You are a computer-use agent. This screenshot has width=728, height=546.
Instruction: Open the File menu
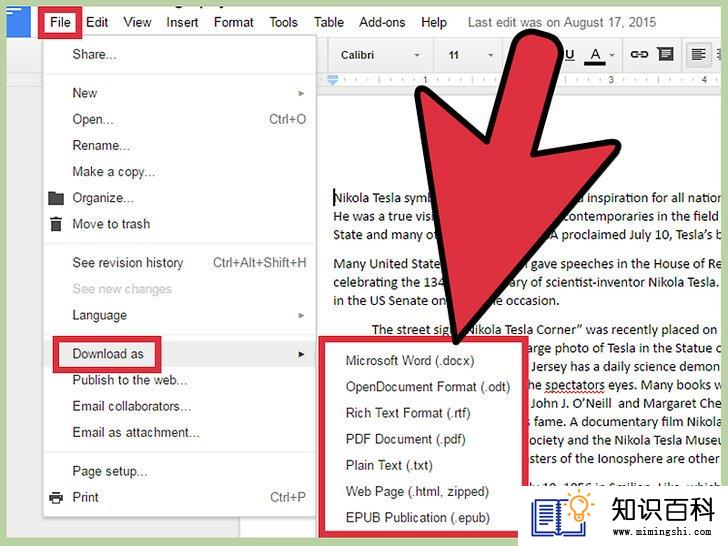60,22
